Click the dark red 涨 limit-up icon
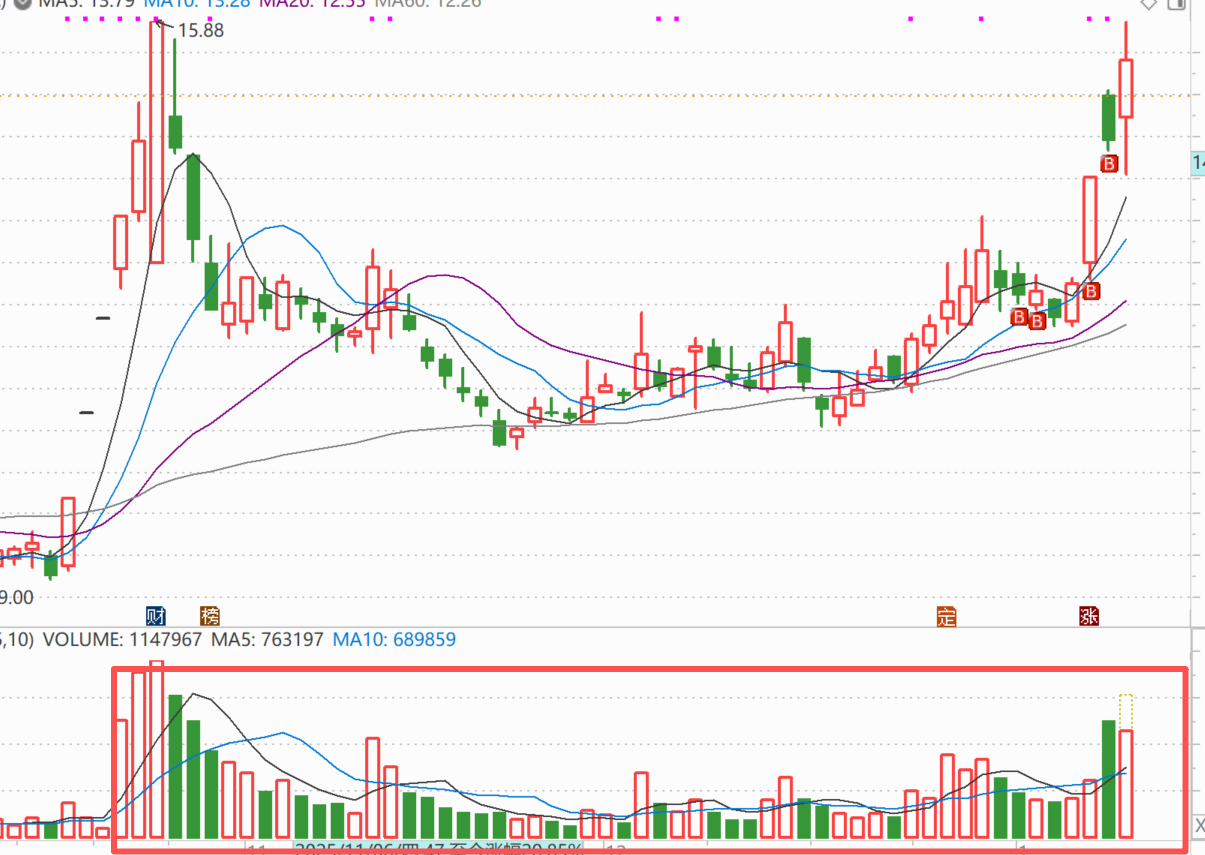Screen dimensions: 1205x855 point(1088,616)
